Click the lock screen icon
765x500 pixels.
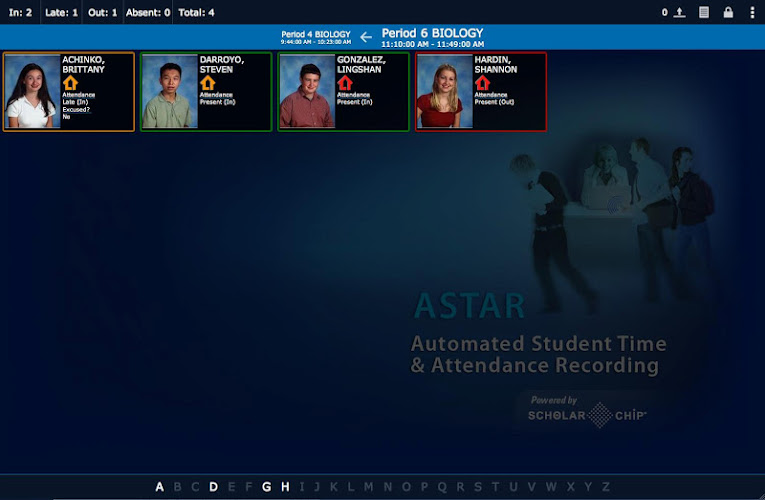click(x=728, y=13)
